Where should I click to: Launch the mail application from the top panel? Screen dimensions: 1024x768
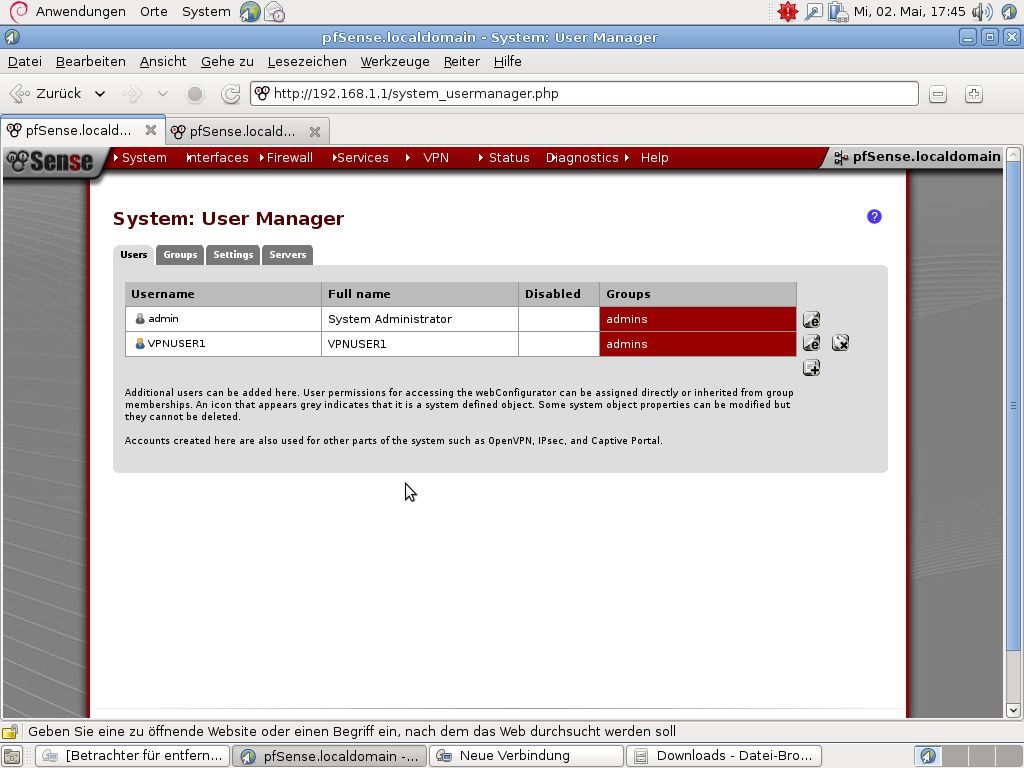[274, 12]
